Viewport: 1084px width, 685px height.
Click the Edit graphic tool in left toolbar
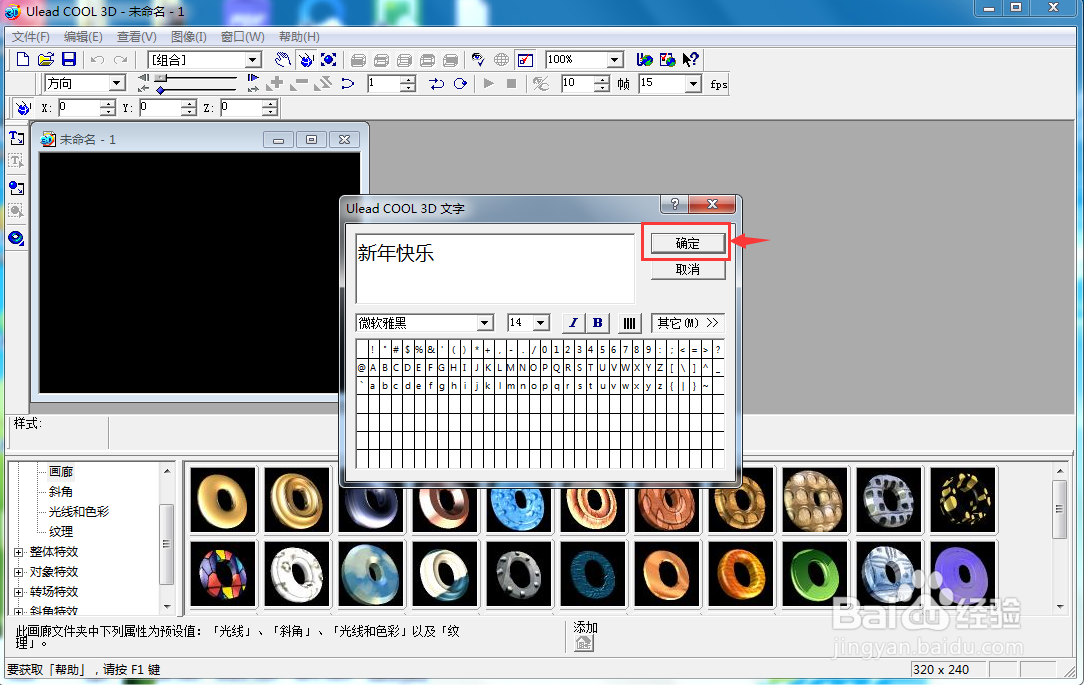pos(16,211)
